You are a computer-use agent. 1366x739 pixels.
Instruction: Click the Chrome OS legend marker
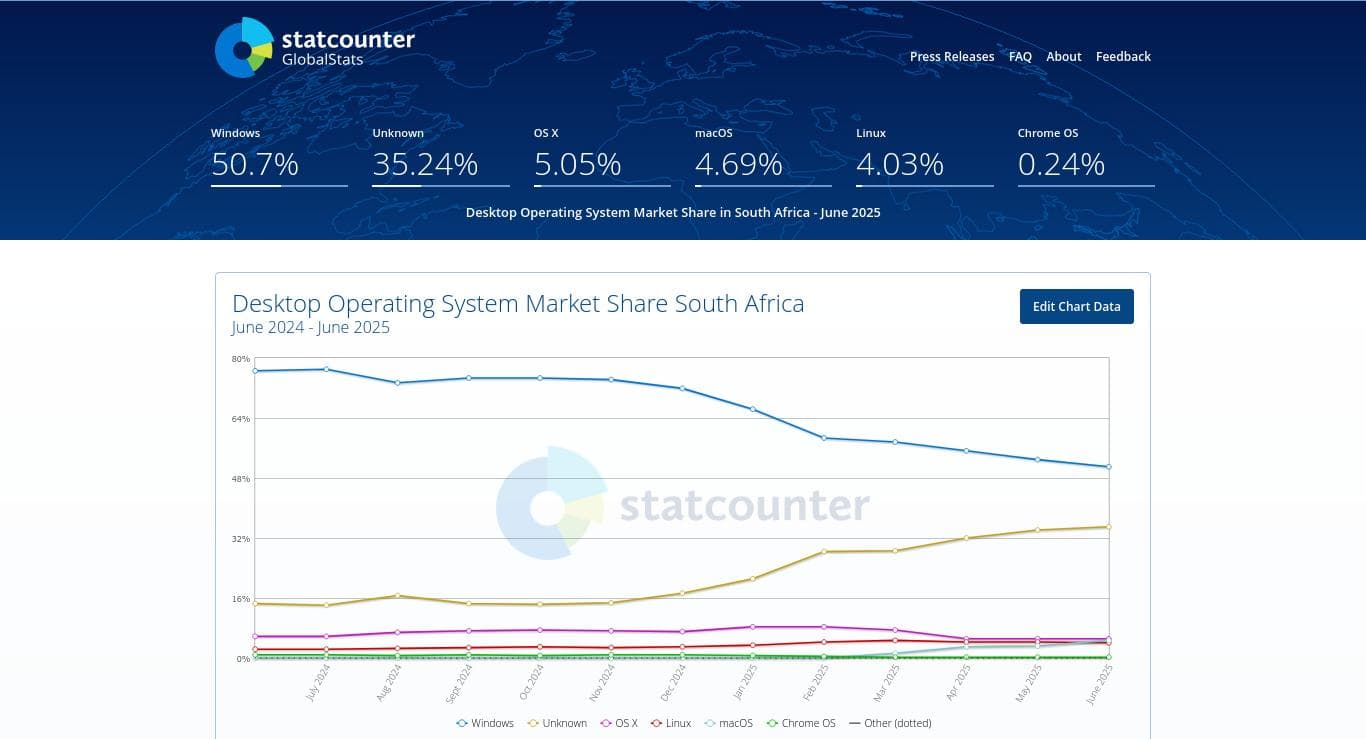point(772,723)
